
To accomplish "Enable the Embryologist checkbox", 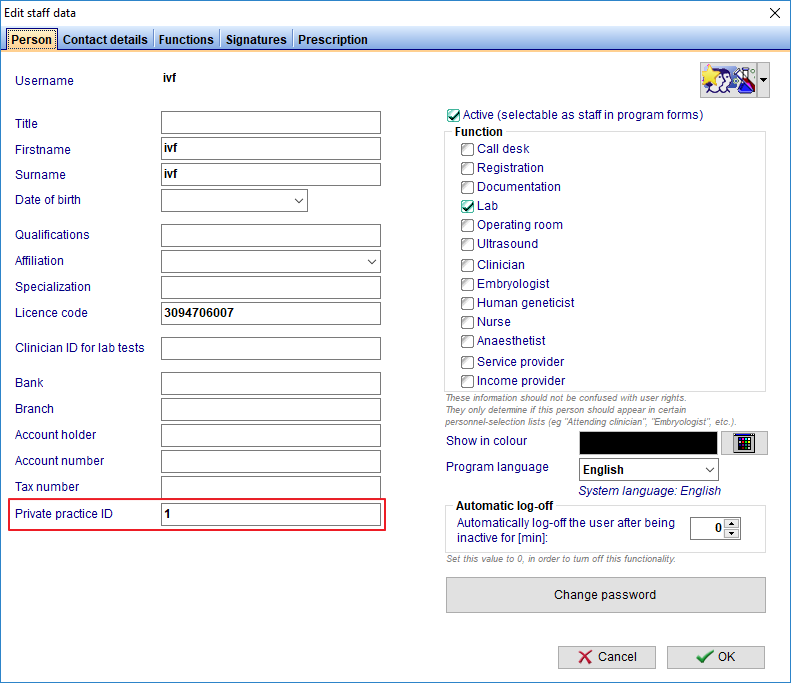I will (467, 284).
